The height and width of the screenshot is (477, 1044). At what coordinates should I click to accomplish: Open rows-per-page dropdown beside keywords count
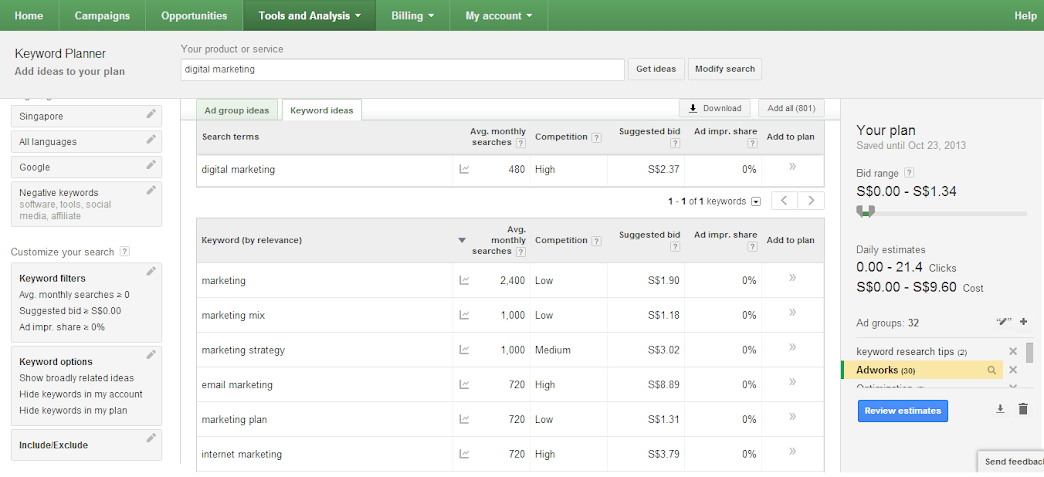tap(756, 202)
